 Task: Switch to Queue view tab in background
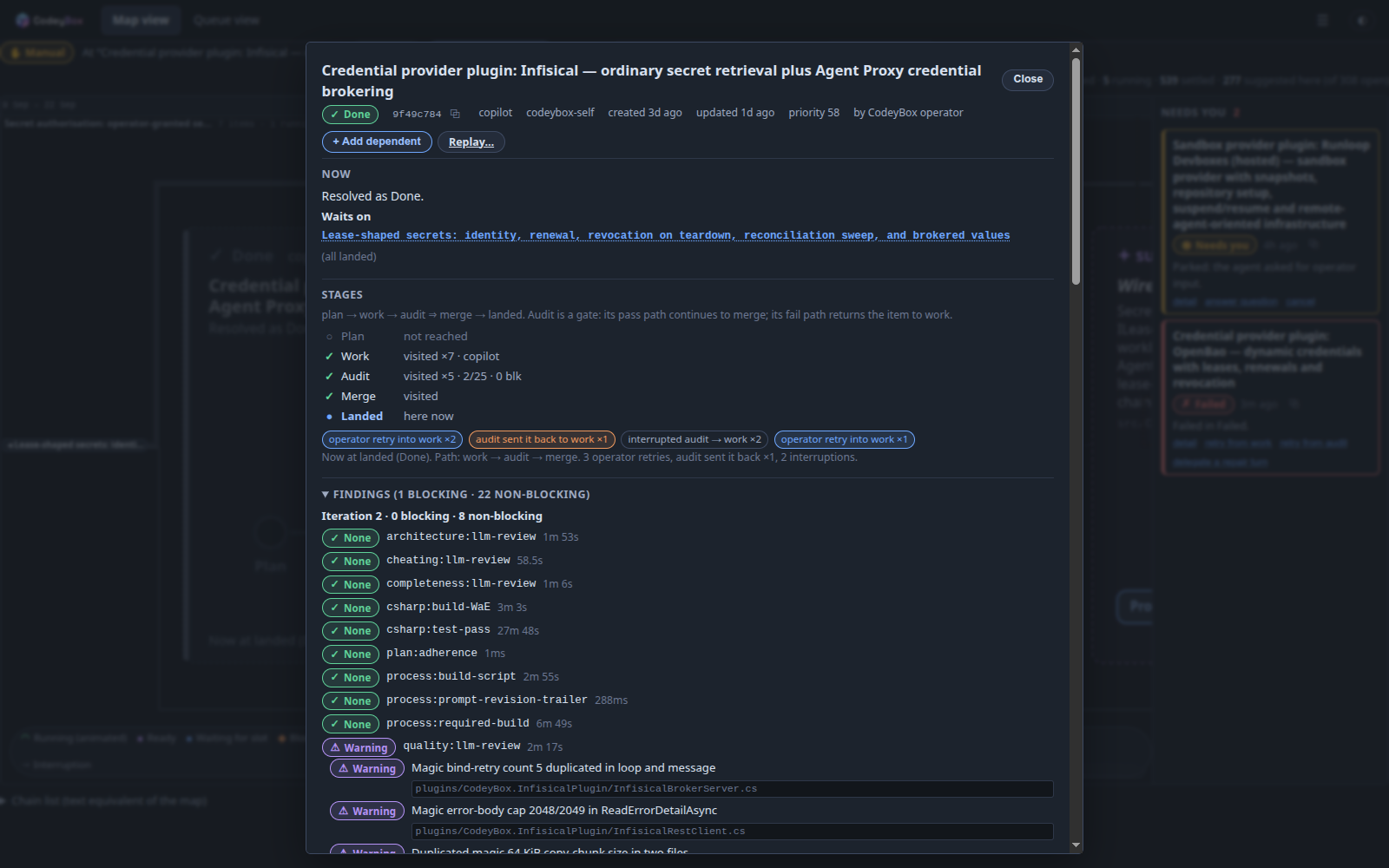(227, 20)
